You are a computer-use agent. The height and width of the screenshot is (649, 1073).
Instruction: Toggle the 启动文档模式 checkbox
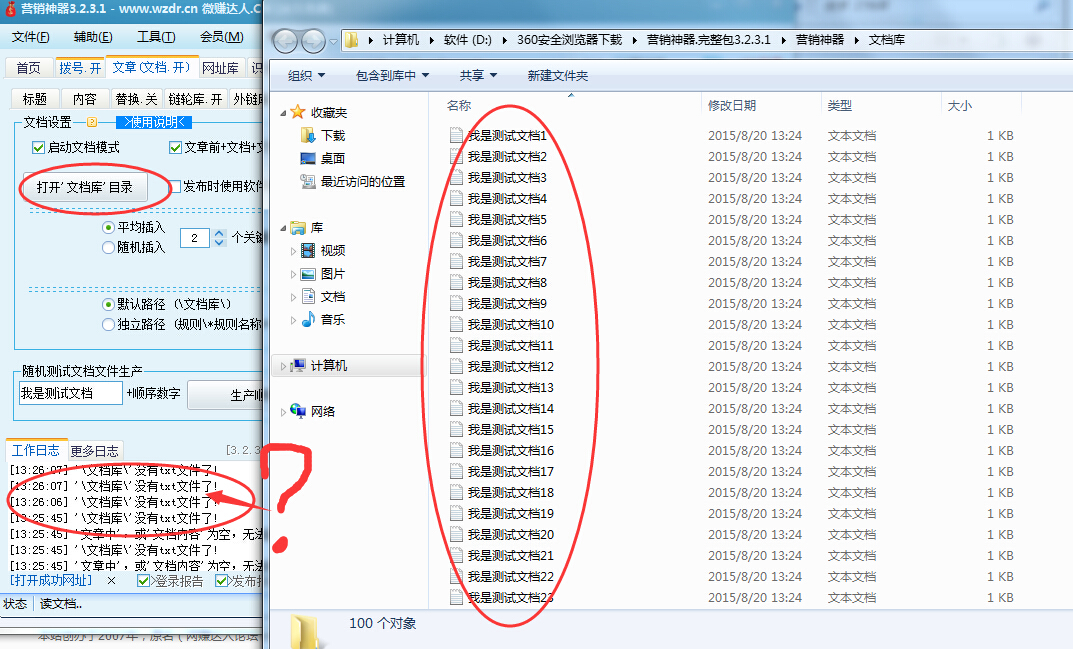[39, 147]
